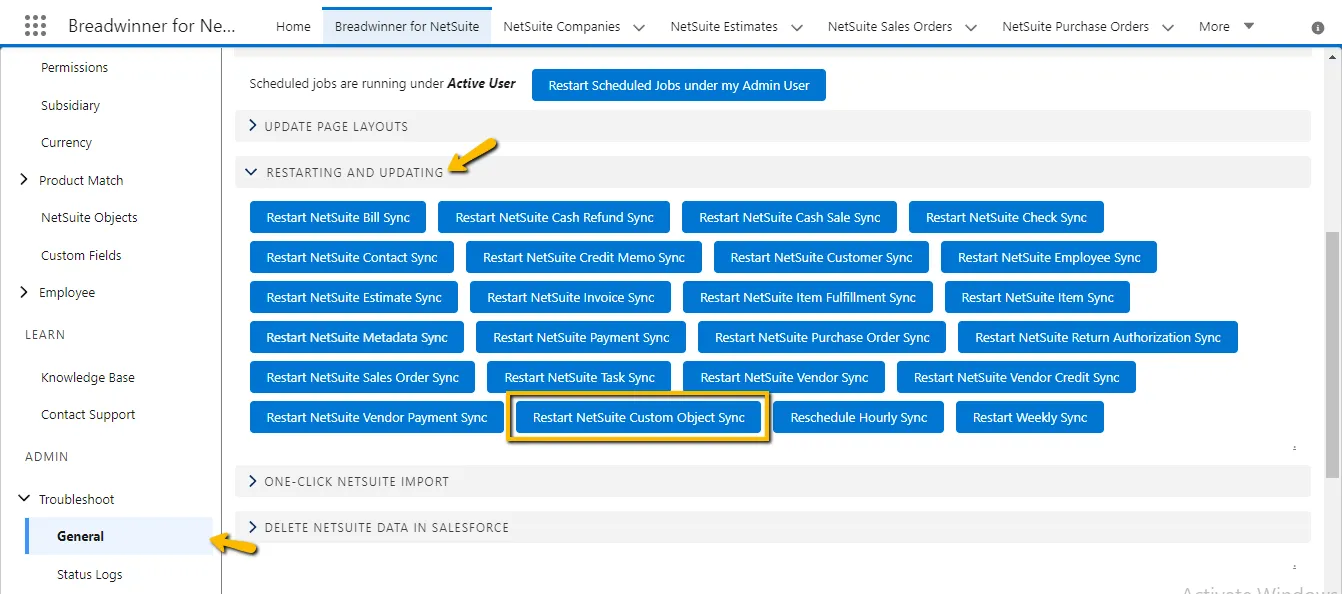Select General under Troubleshoot
This screenshot has width=1342, height=594.
pos(119,536)
